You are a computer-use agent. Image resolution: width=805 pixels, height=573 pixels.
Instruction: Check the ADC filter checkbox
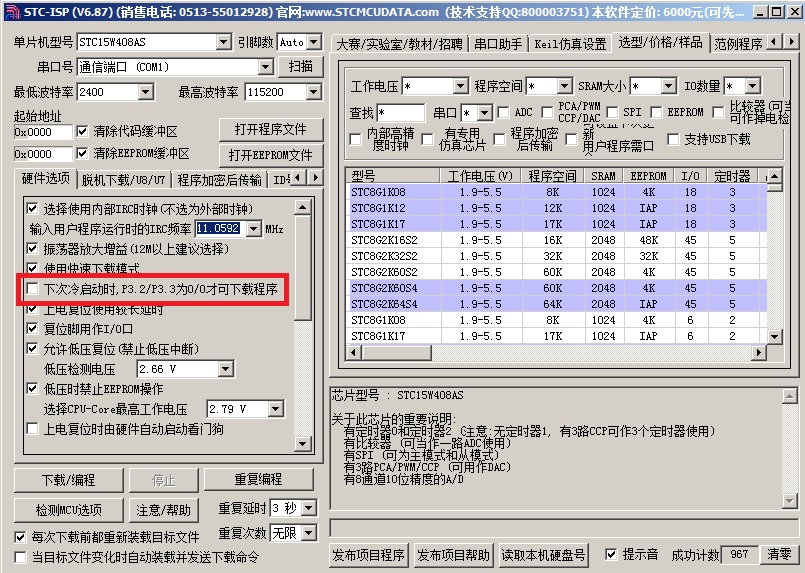click(504, 112)
